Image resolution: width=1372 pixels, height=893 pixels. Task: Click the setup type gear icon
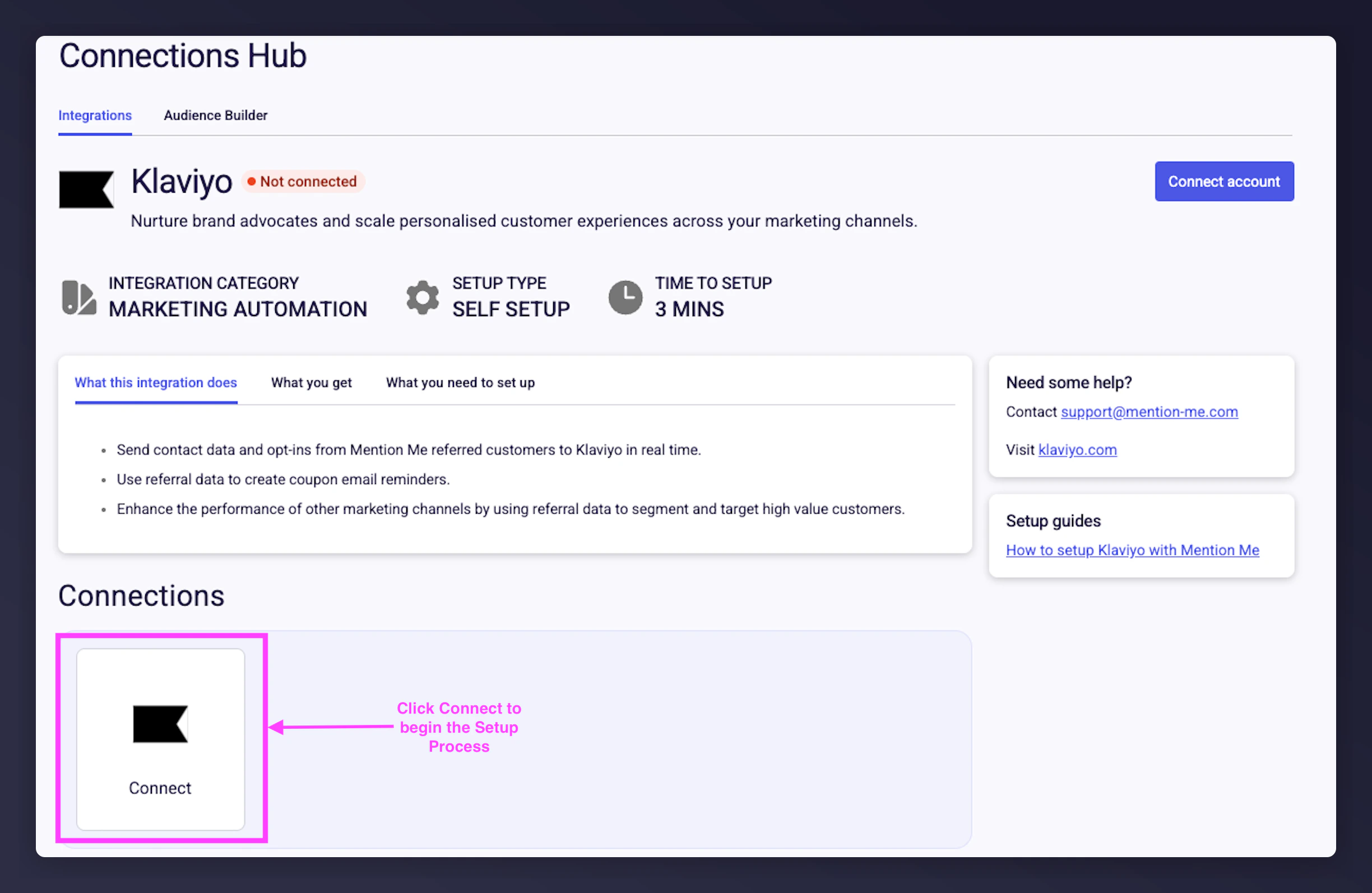423,297
